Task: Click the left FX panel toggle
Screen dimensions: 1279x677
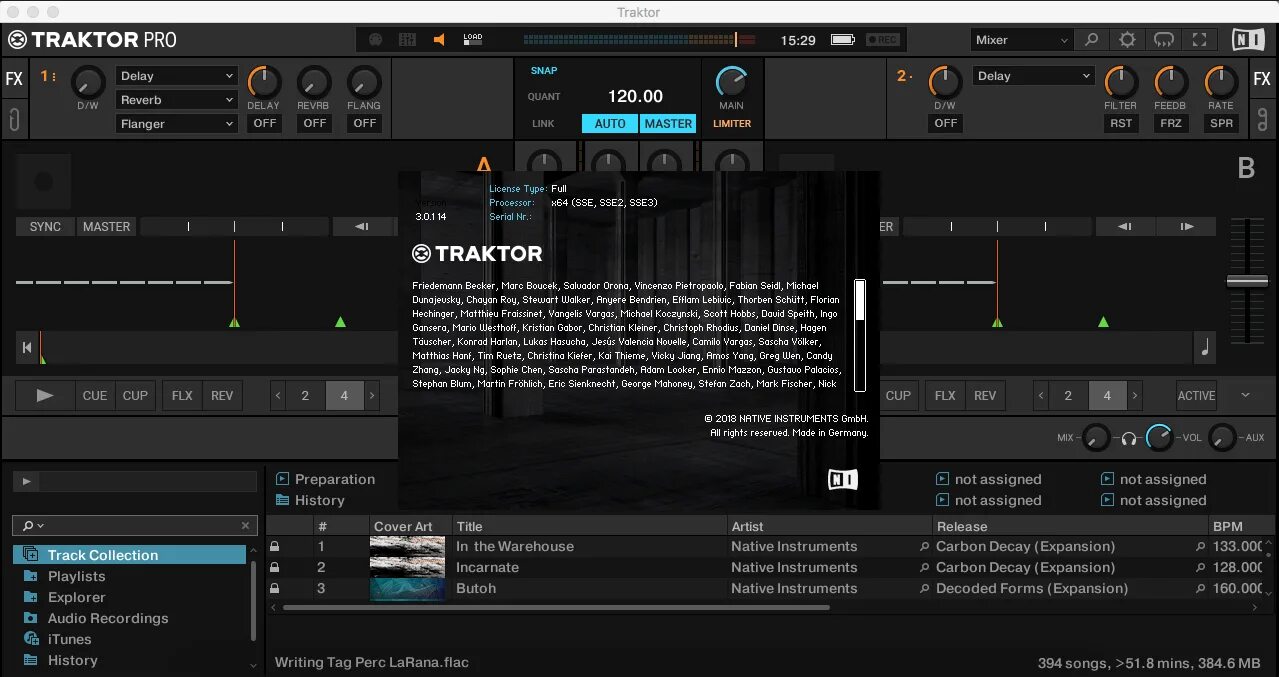Action: click(14, 79)
